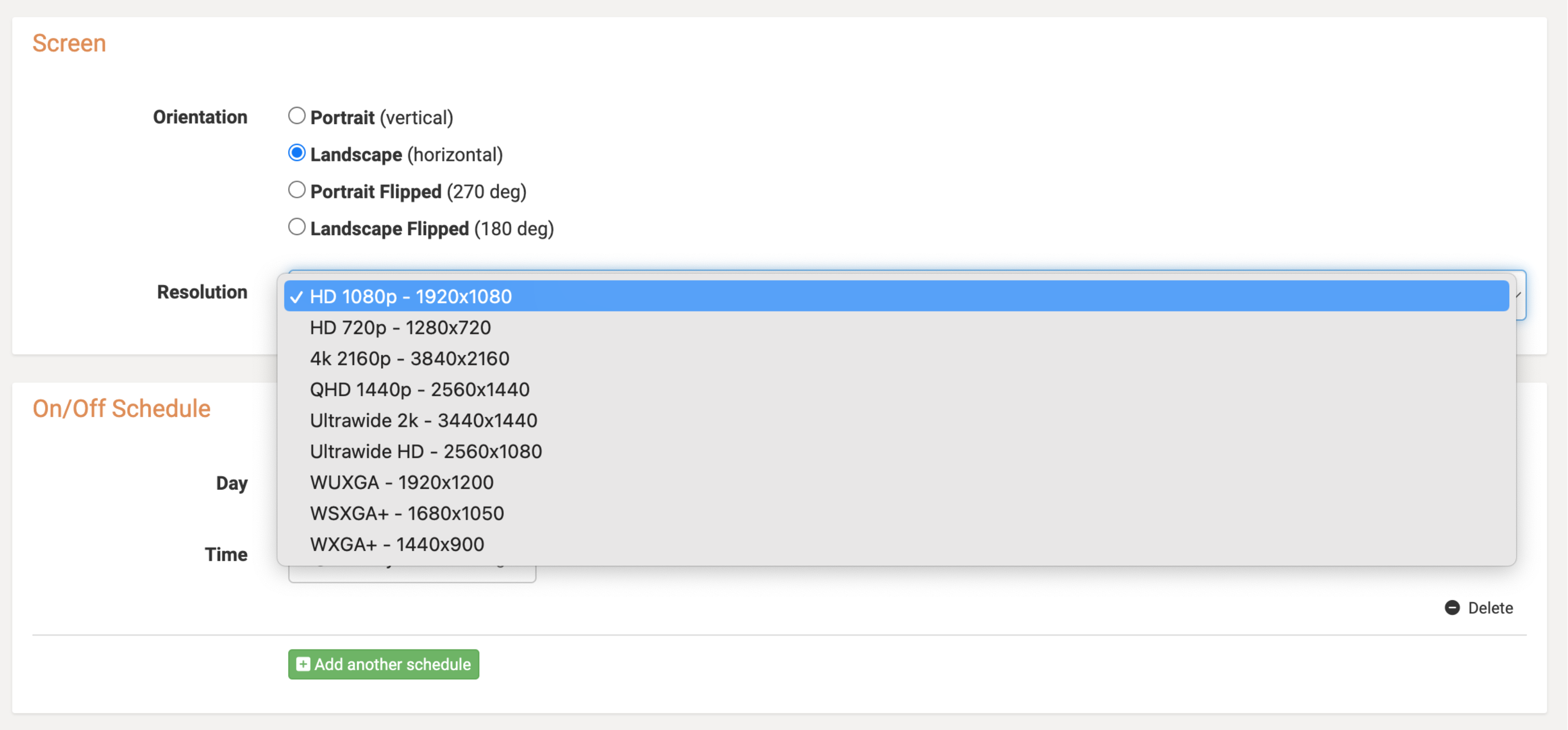Pick WXGA+ - 1440x900 resolution

point(896,545)
